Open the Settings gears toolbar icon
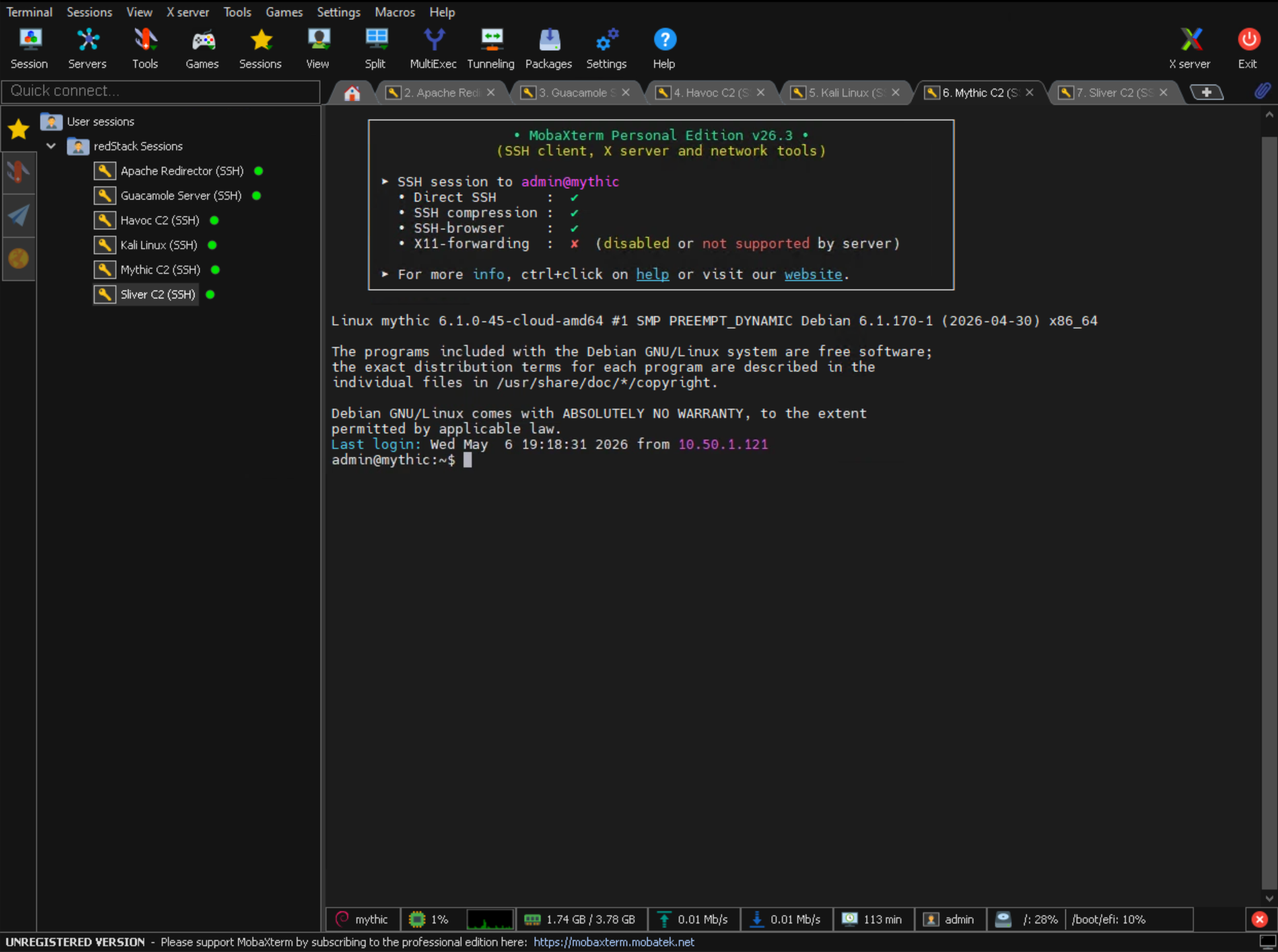 [606, 48]
